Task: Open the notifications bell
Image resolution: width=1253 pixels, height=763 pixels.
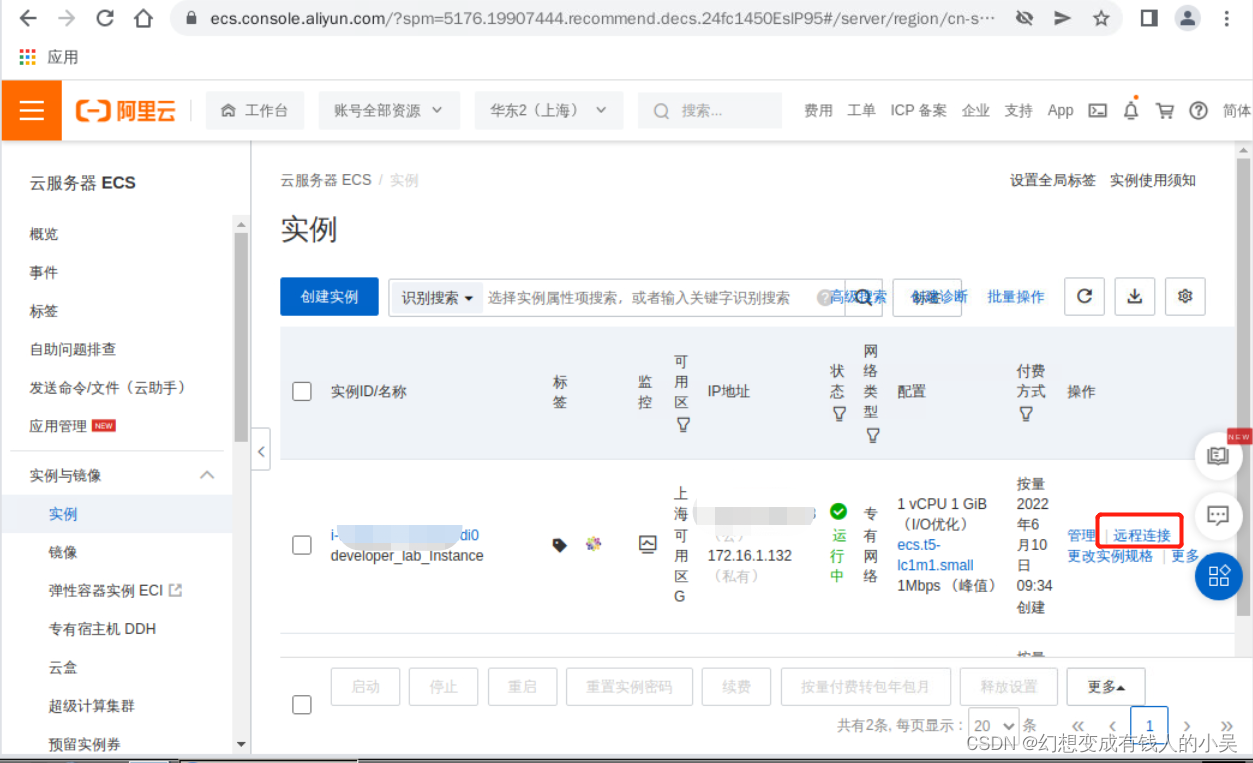Action: [1131, 111]
